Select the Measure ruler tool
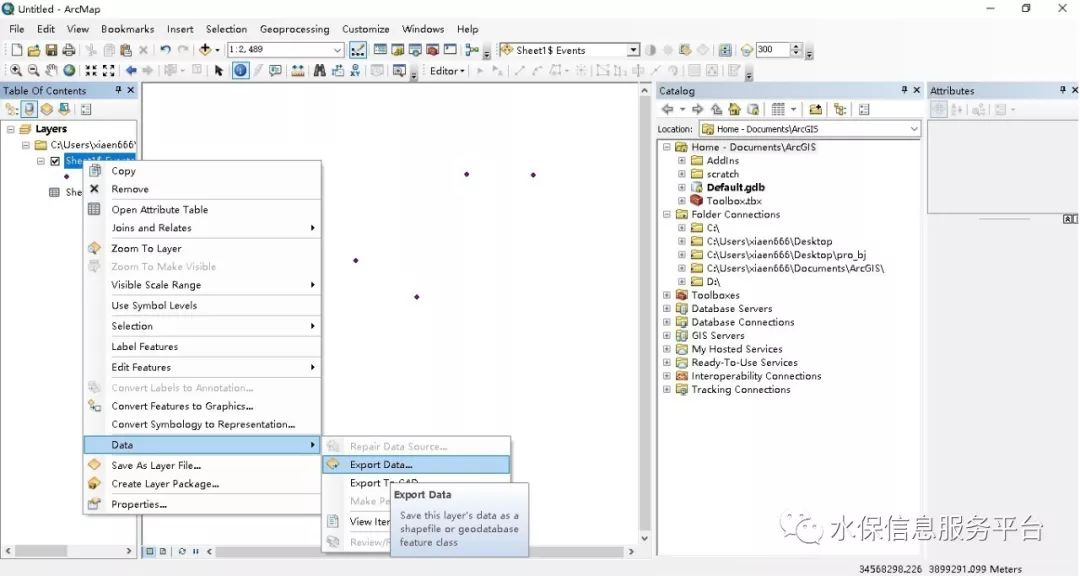Screen dimensions: 1080x576 298,70
